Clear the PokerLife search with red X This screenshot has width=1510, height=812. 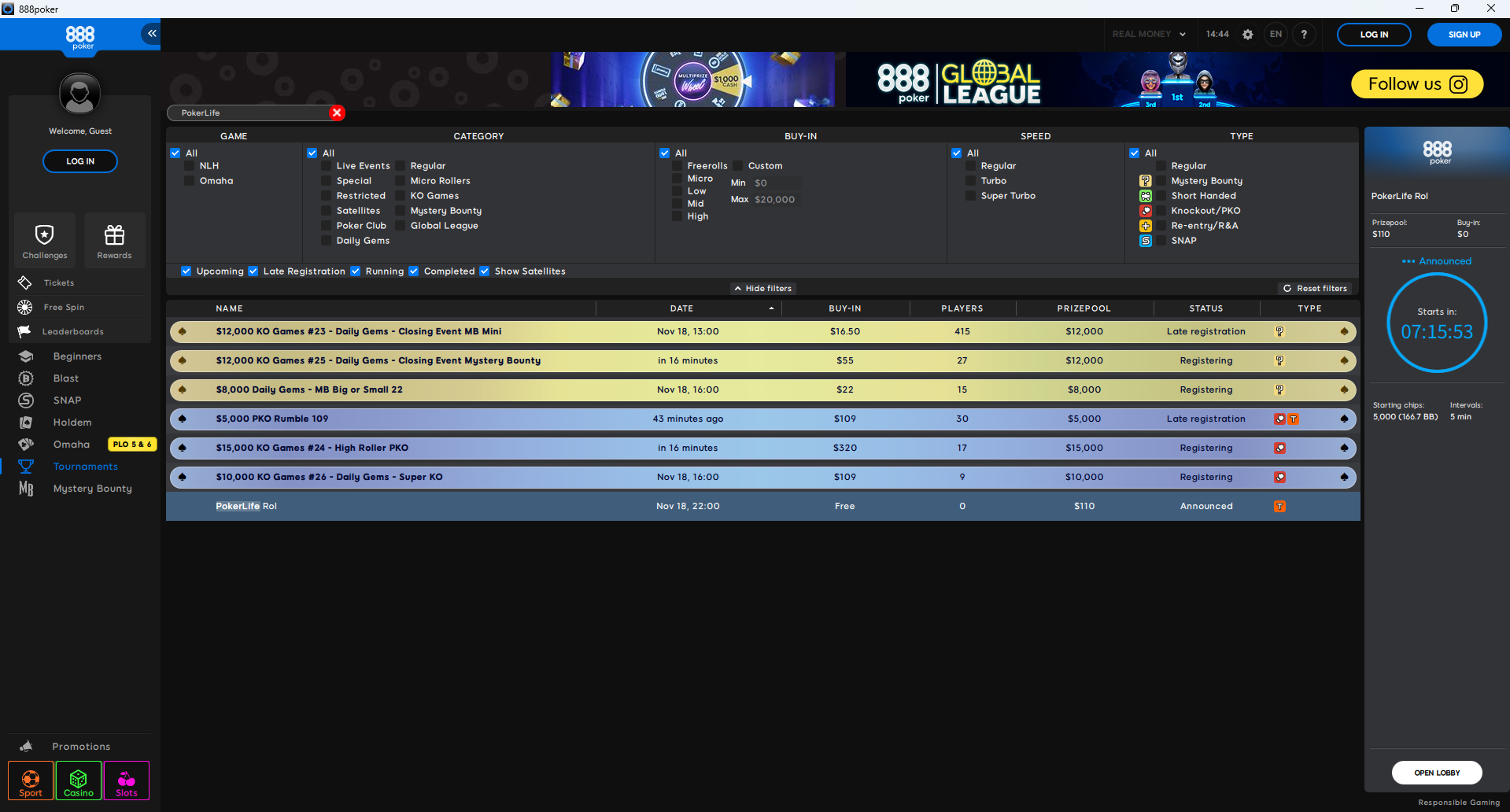pos(337,113)
